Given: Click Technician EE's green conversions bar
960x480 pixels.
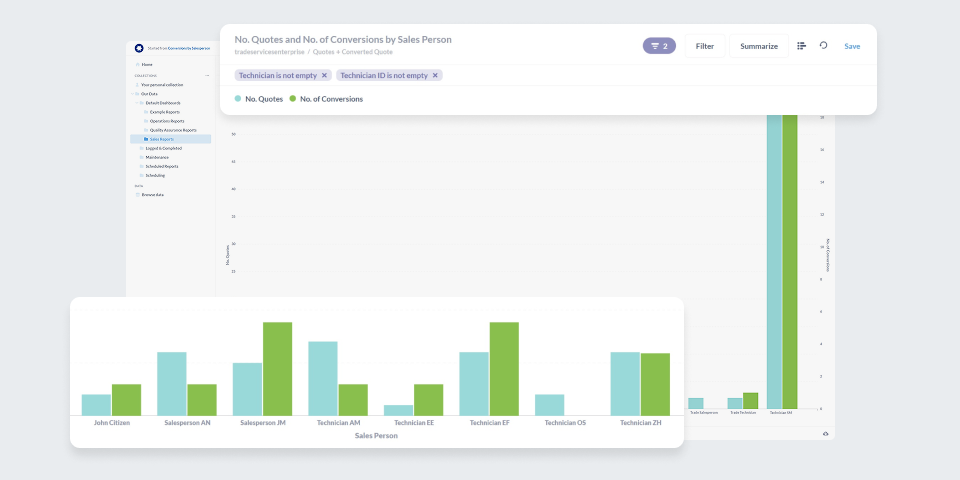Looking at the screenshot, I should coord(429,400).
